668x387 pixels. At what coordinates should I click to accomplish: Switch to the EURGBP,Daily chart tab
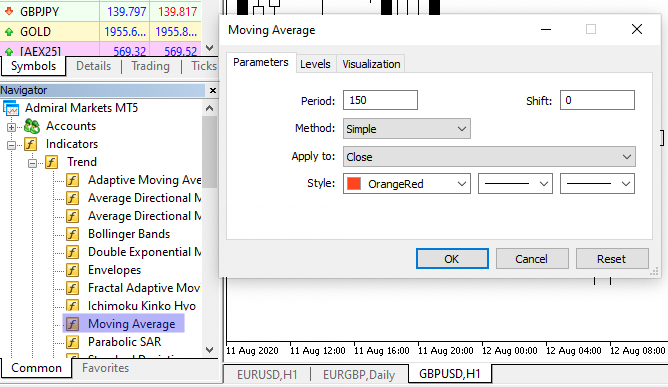(359, 375)
